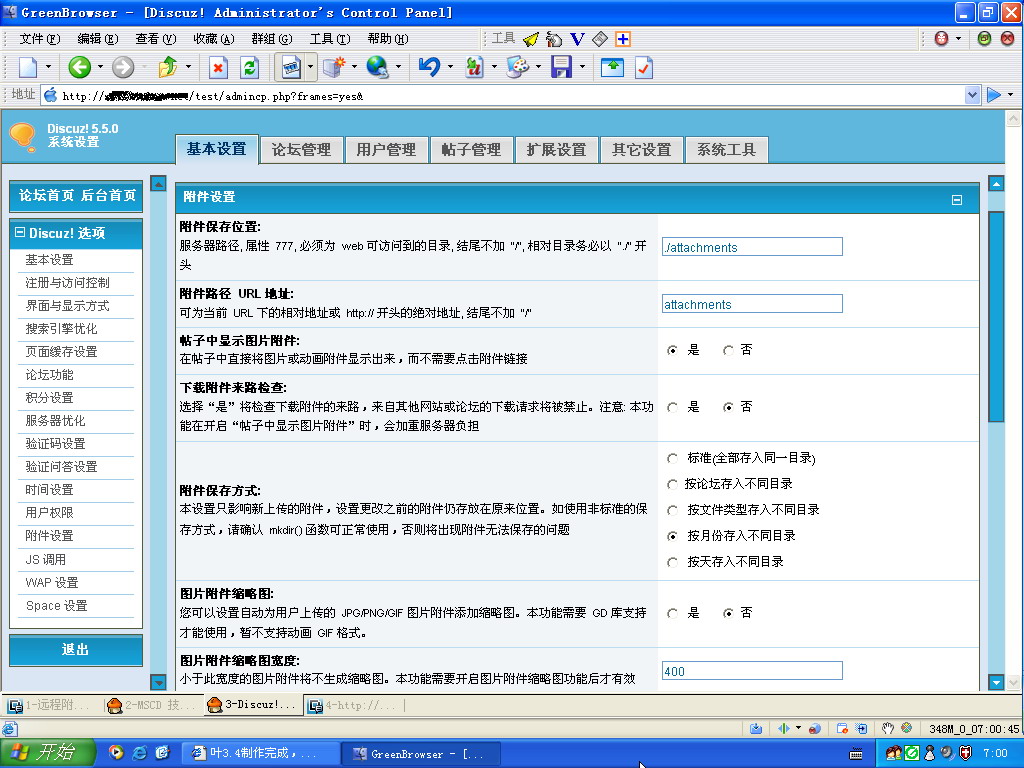The height and width of the screenshot is (768, 1024).
Task: Click the hand icon in status bar
Action: 888,728
